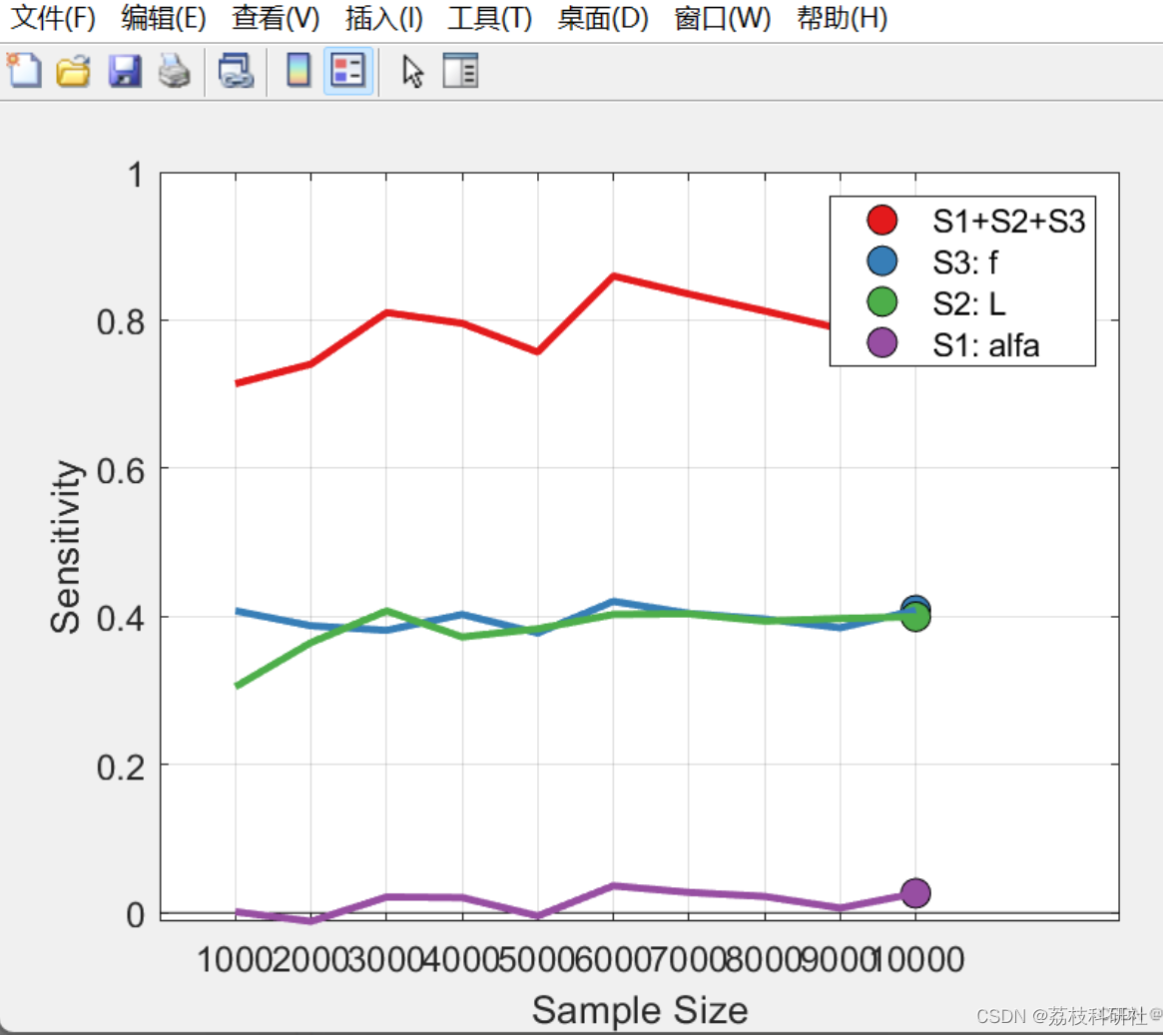Click the green legend marker

(x=881, y=301)
